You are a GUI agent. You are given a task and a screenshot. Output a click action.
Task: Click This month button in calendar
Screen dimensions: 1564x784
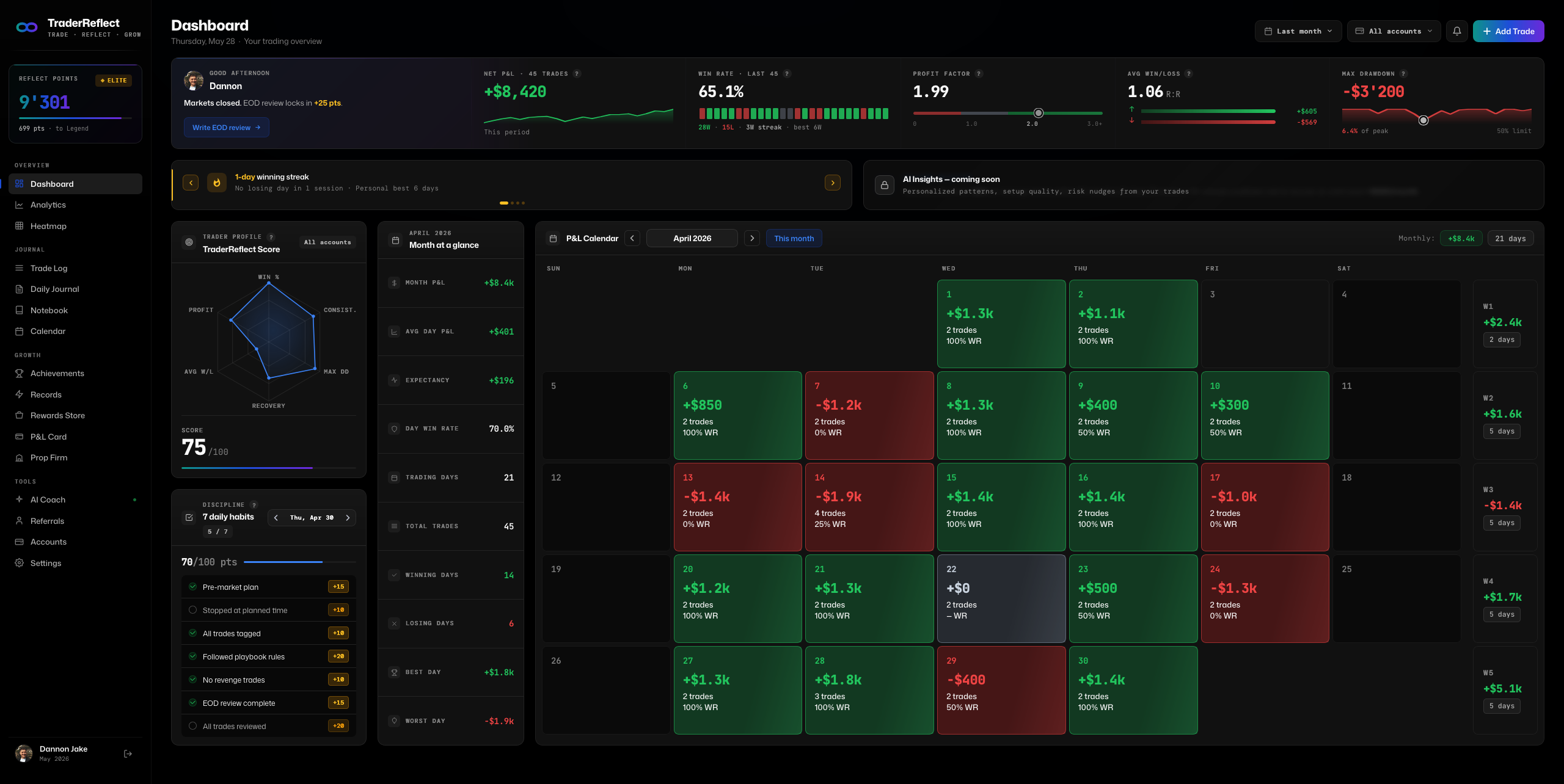coord(794,238)
